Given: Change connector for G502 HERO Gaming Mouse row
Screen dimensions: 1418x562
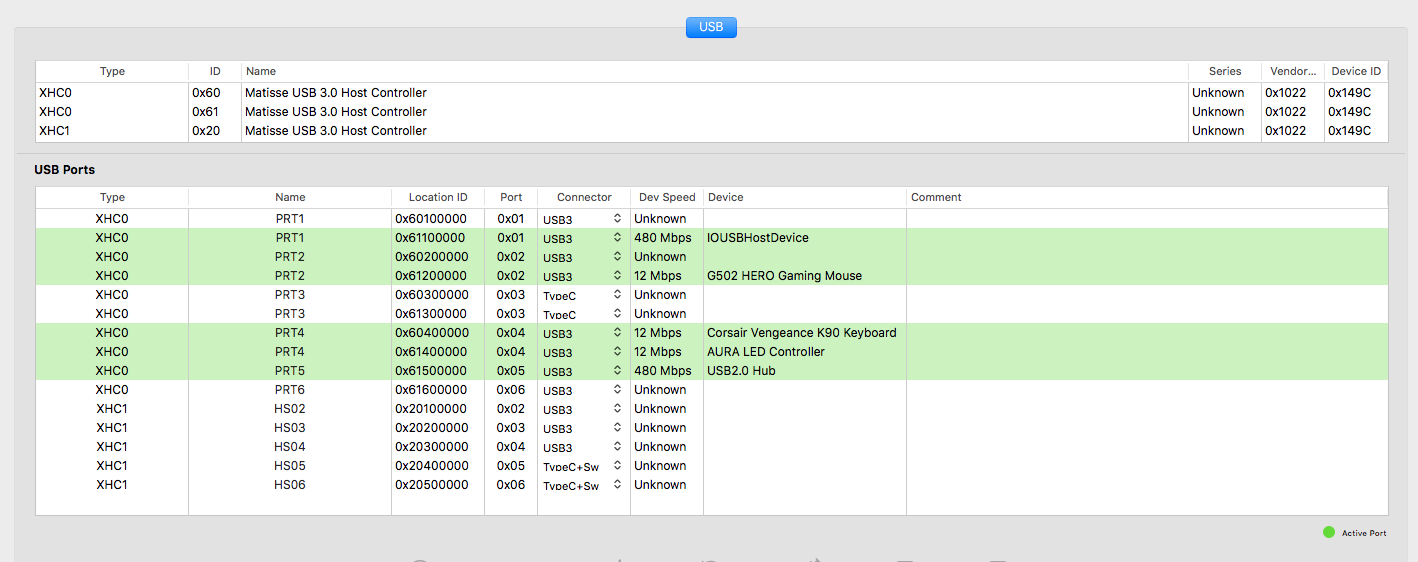Looking at the screenshot, I should point(583,276).
